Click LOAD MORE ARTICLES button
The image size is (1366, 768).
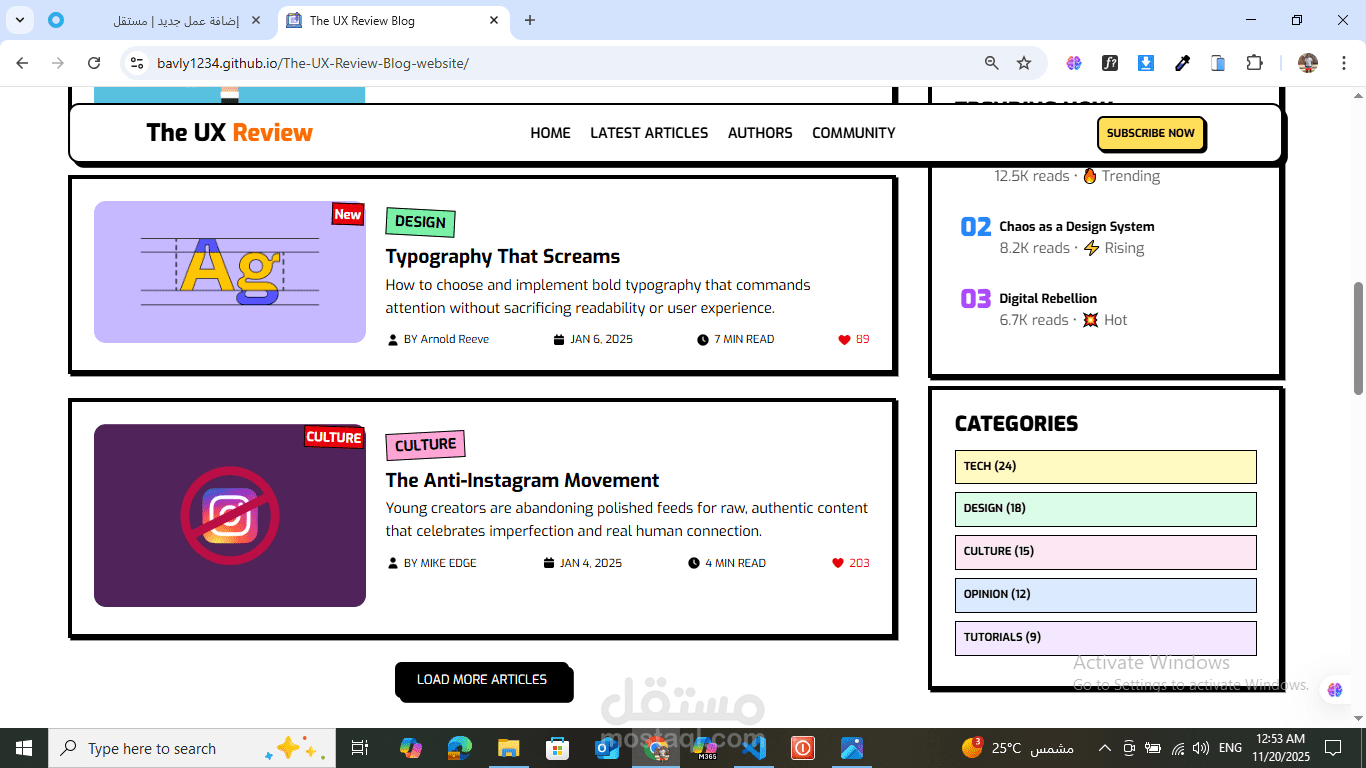(x=482, y=679)
